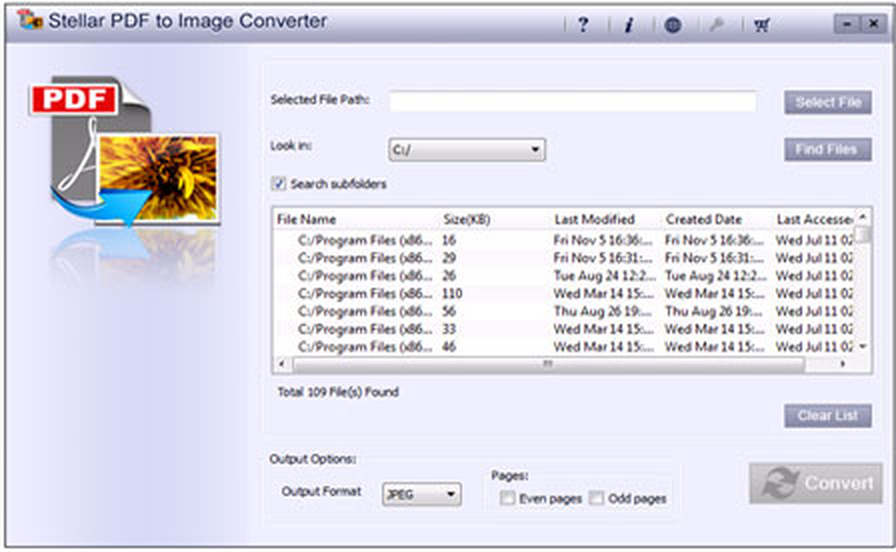896x552 pixels.
Task: Sort by the Created Date column header
Action: pyautogui.click(x=703, y=219)
